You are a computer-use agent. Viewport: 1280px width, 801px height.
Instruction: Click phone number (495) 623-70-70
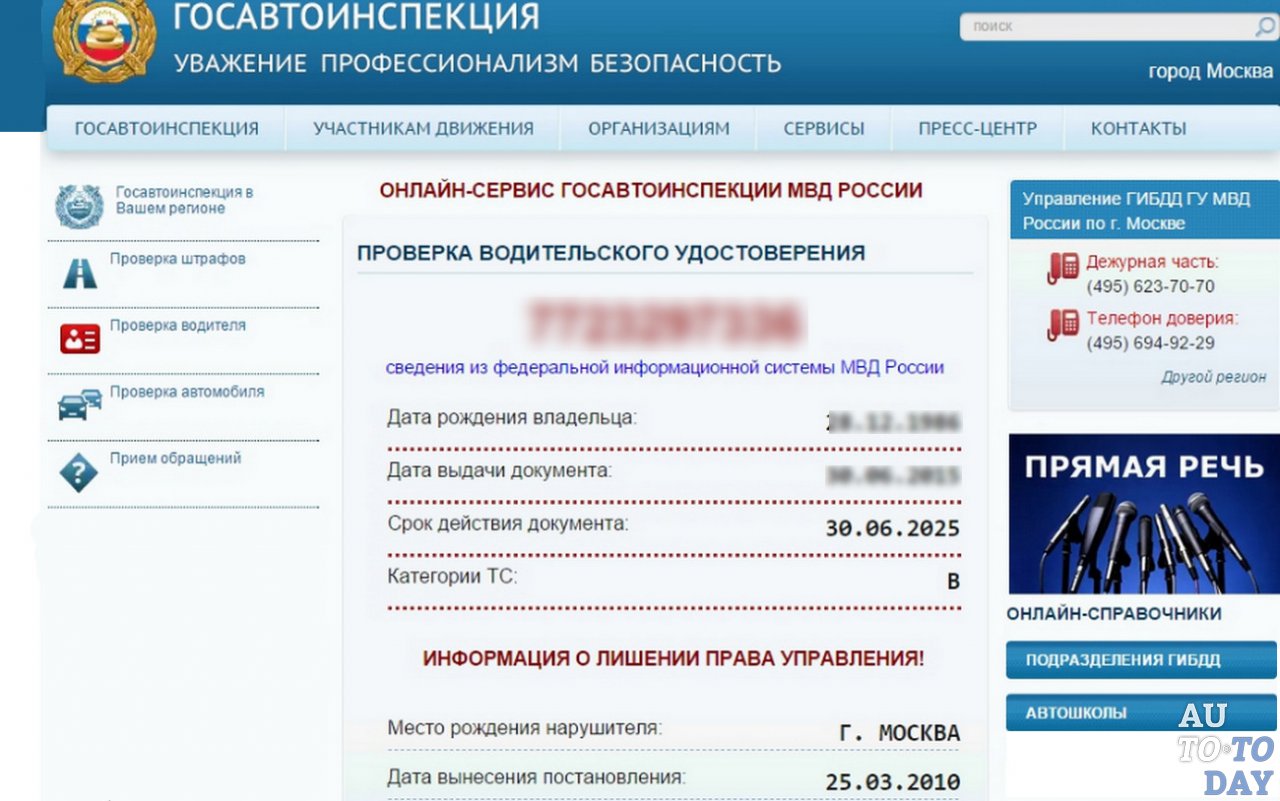pos(1150,286)
